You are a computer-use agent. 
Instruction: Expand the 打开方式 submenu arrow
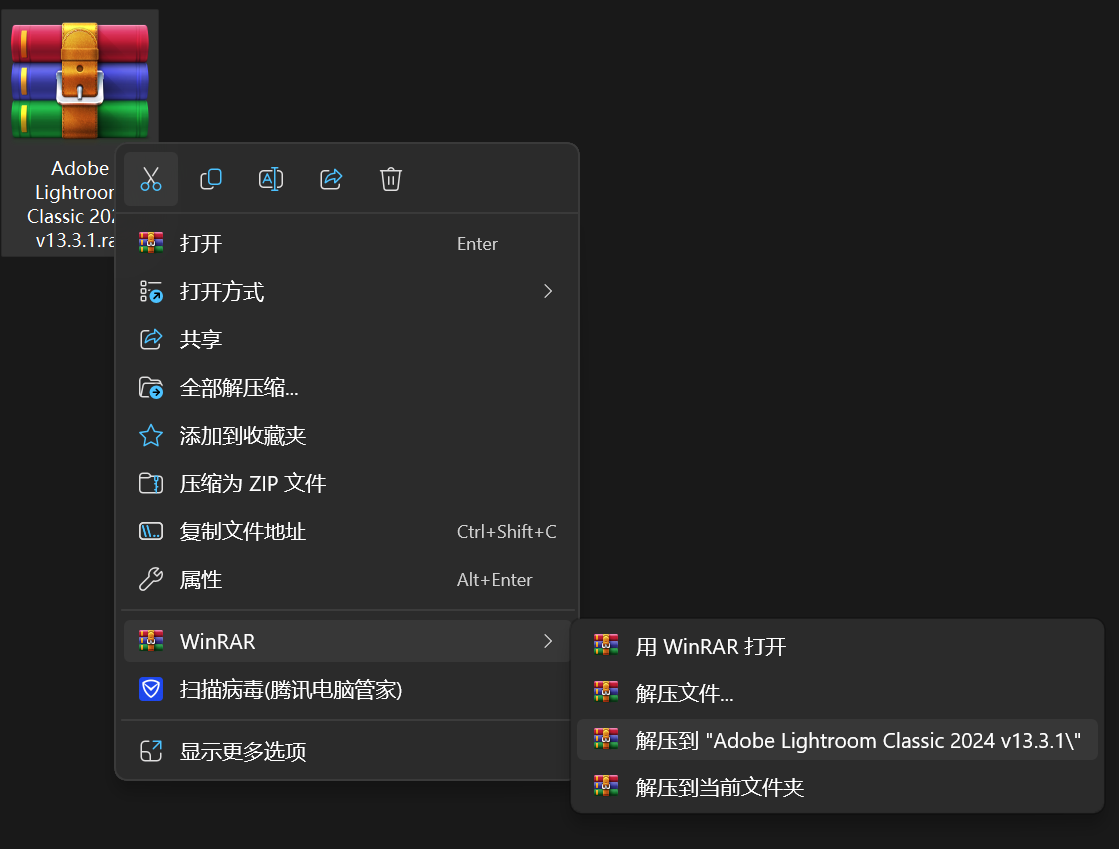click(547, 291)
